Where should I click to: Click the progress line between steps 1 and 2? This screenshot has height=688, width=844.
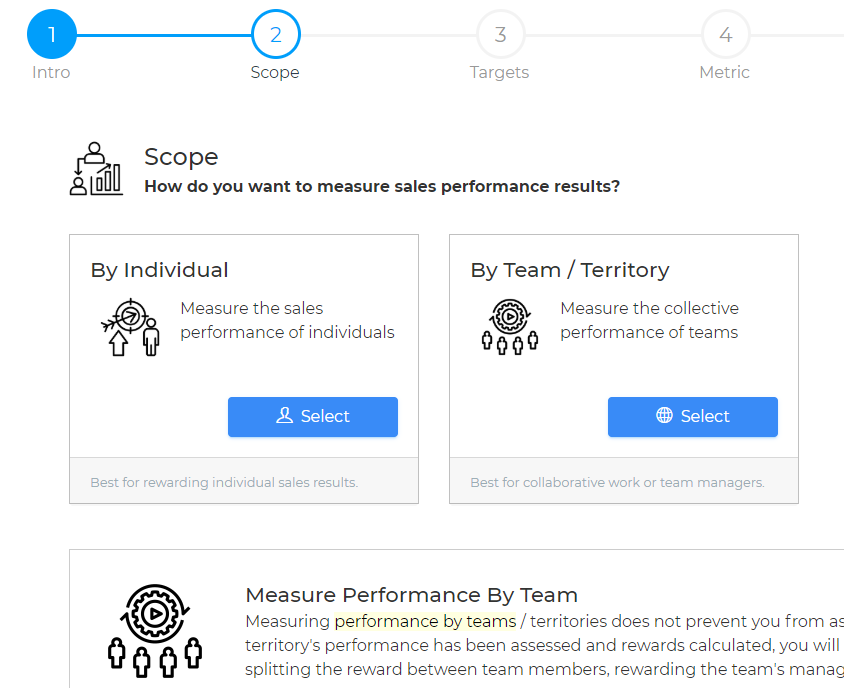tap(163, 35)
